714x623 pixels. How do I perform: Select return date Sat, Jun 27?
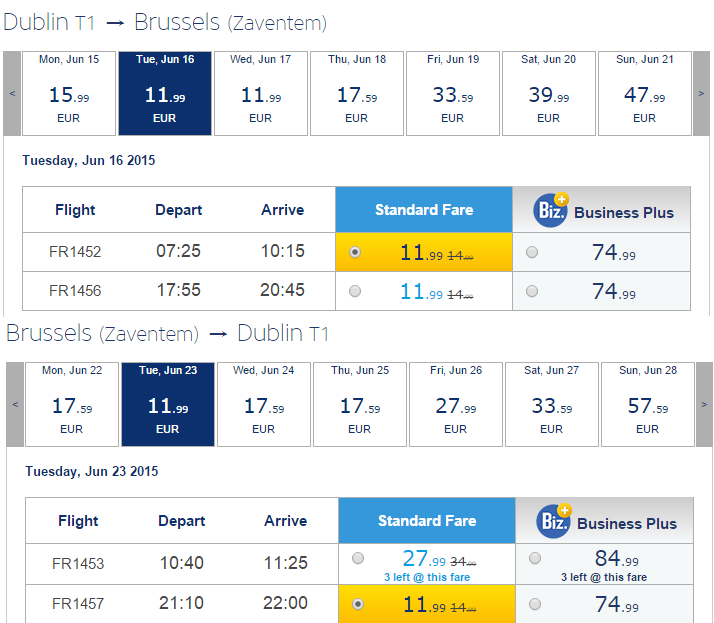tap(551, 404)
